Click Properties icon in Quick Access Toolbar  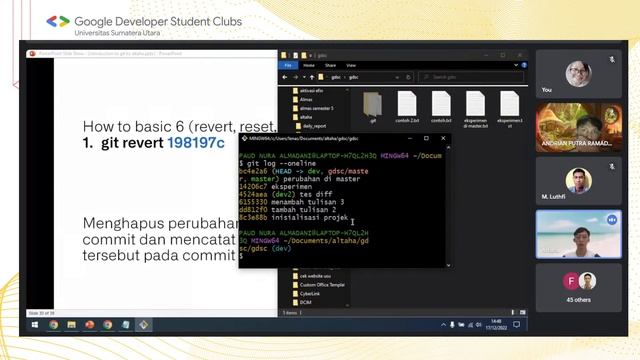pos(295,56)
